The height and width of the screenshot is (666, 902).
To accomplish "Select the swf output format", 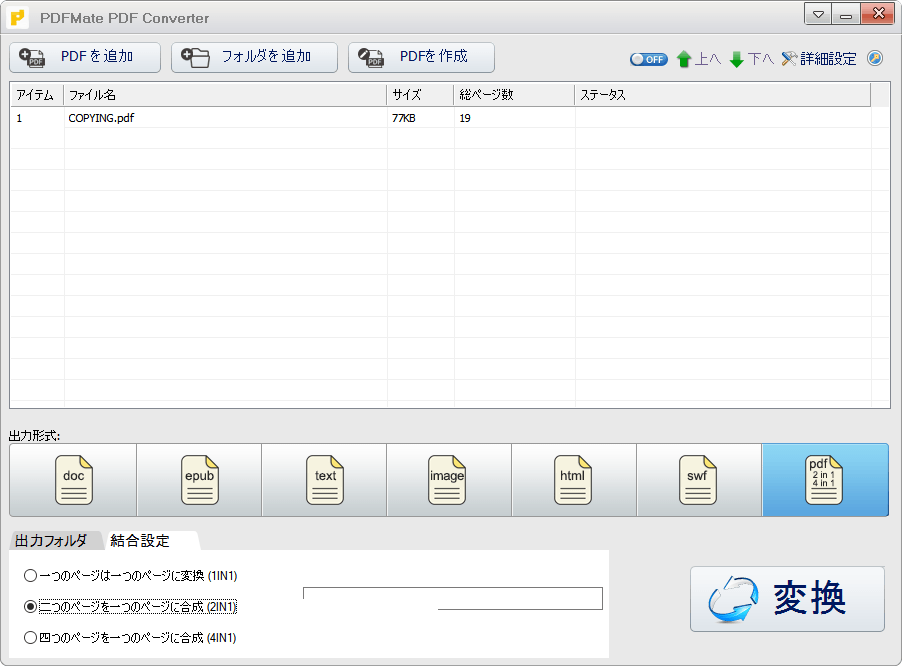I will (x=700, y=480).
